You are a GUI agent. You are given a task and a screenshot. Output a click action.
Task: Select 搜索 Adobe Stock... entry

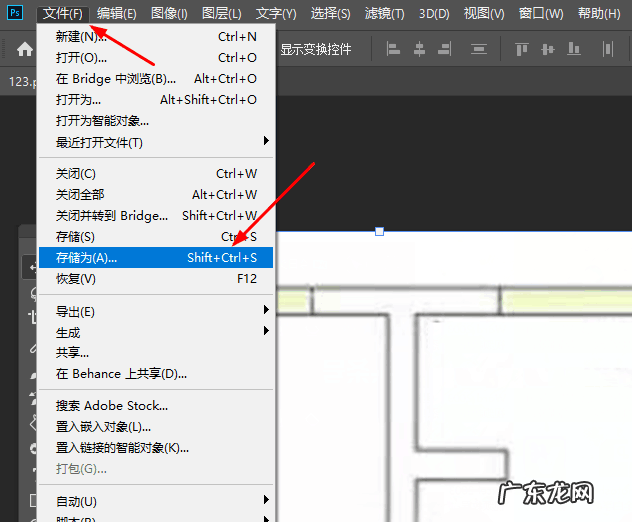coord(156,406)
